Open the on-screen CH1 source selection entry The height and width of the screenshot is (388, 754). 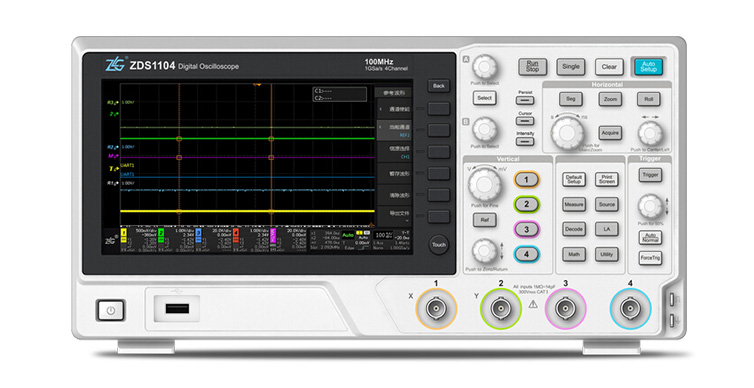pos(394,152)
